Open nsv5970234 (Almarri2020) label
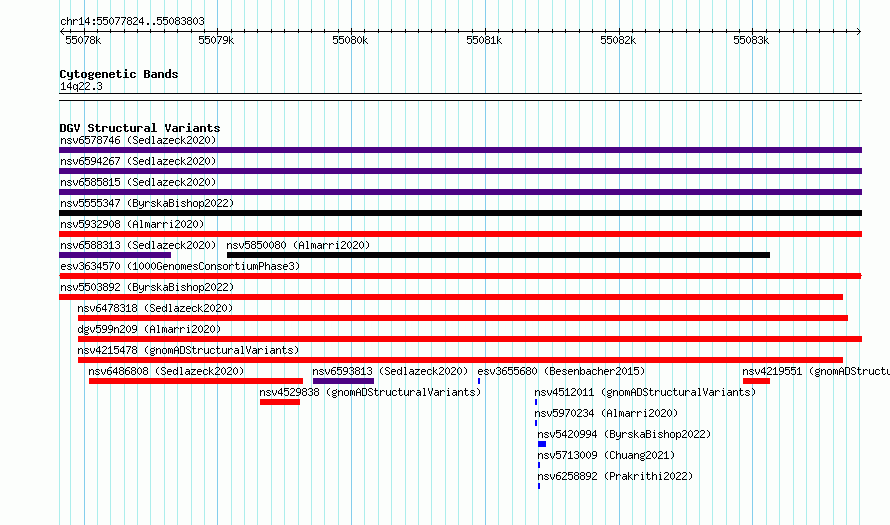This screenshot has width=890, height=525. pyautogui.click(x=606, y=413)
